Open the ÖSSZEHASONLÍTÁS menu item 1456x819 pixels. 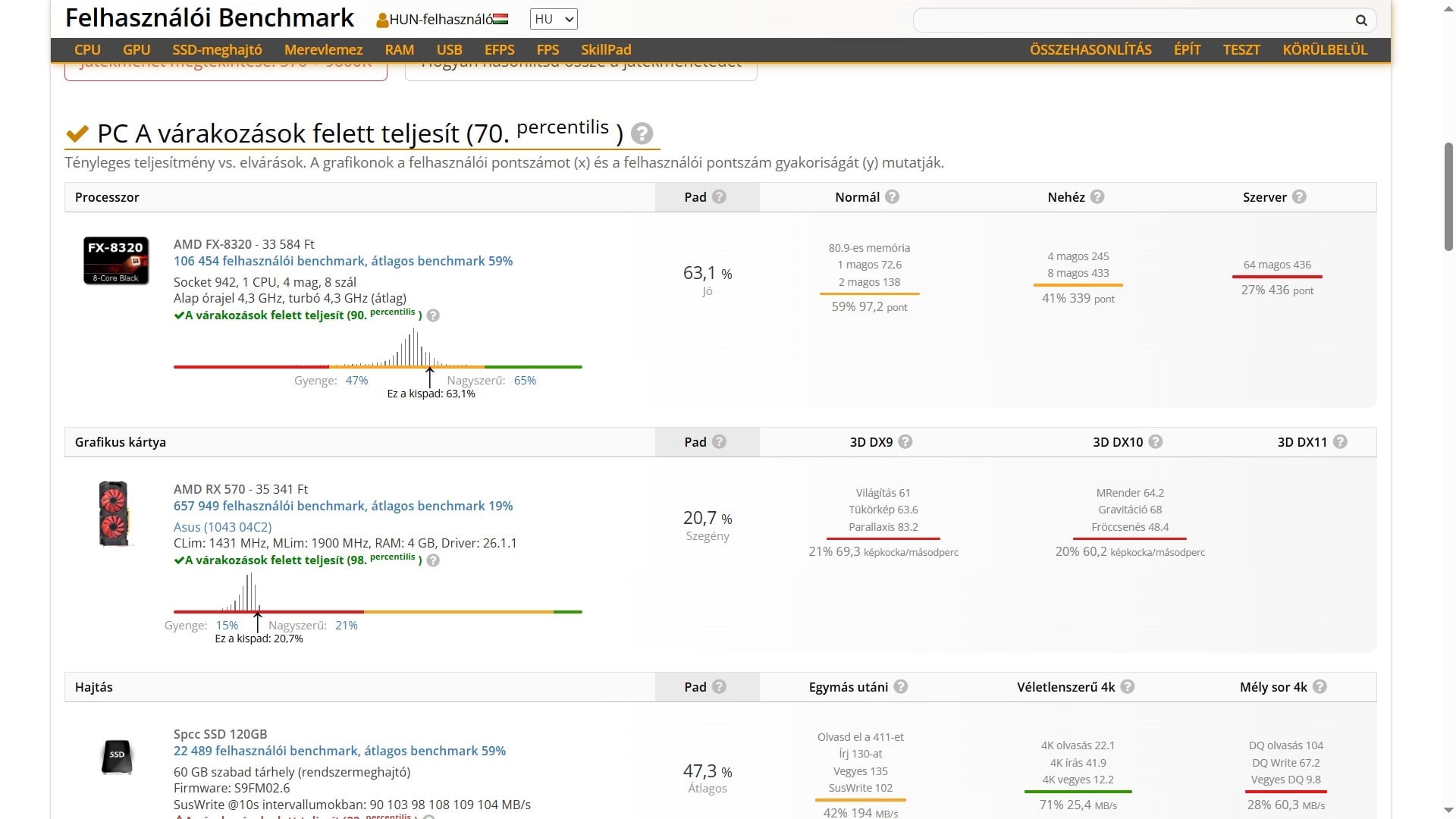click(x=1090, y=50)
